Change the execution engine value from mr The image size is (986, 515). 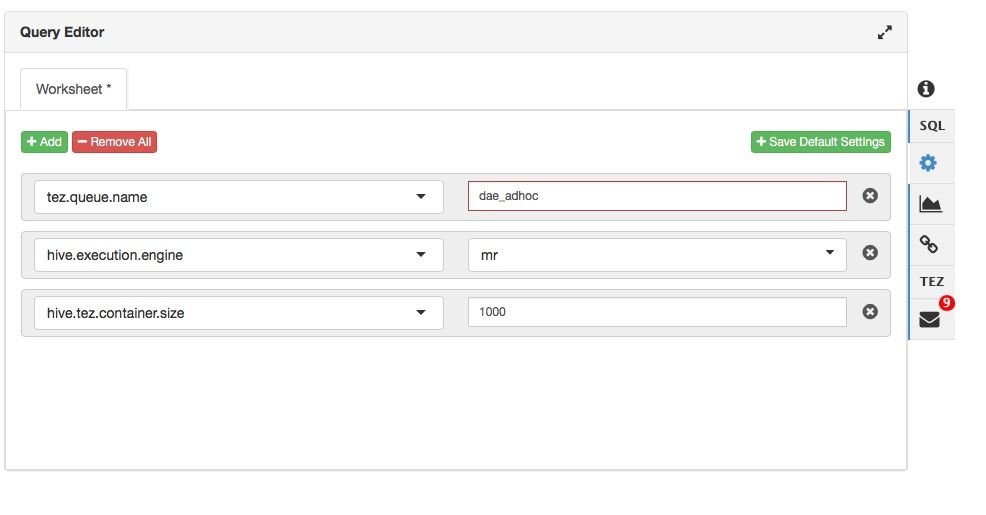click(657, 255)
